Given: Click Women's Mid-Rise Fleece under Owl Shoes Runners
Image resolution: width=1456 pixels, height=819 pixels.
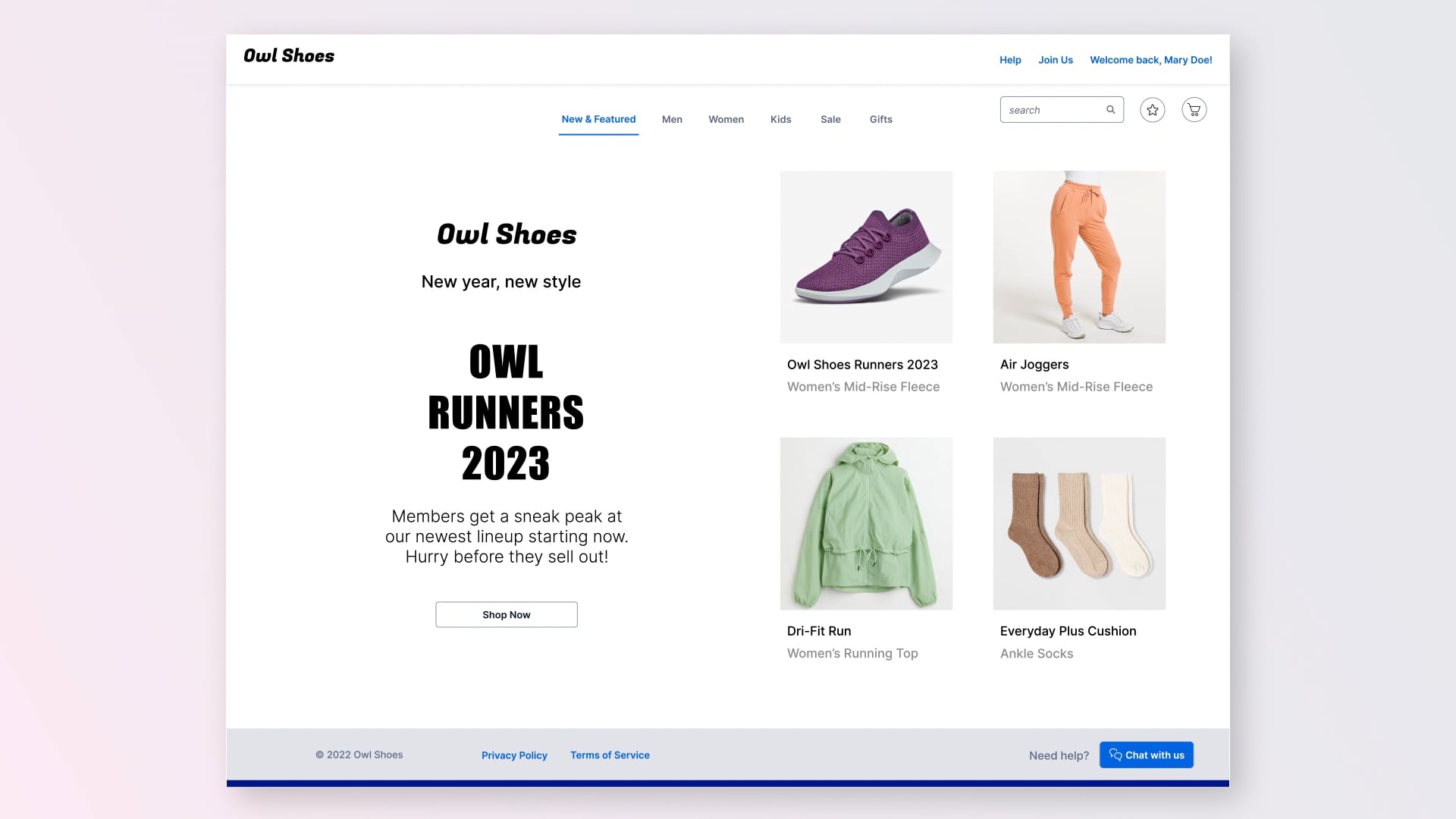Looking at the screenshot, I should tap(863, 387).
